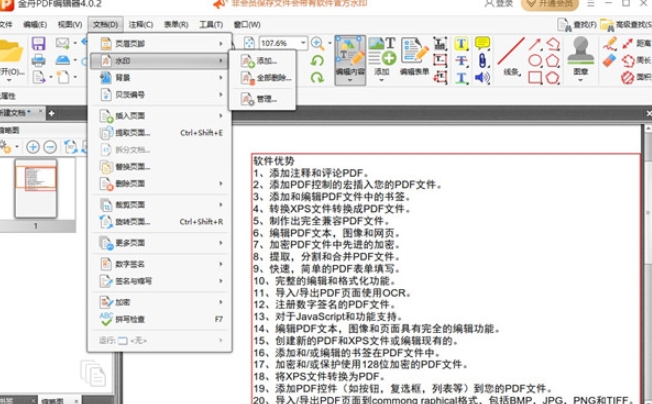Click the save floppy disk icon
Screen dimensions: 652x404
click(38, 44)
